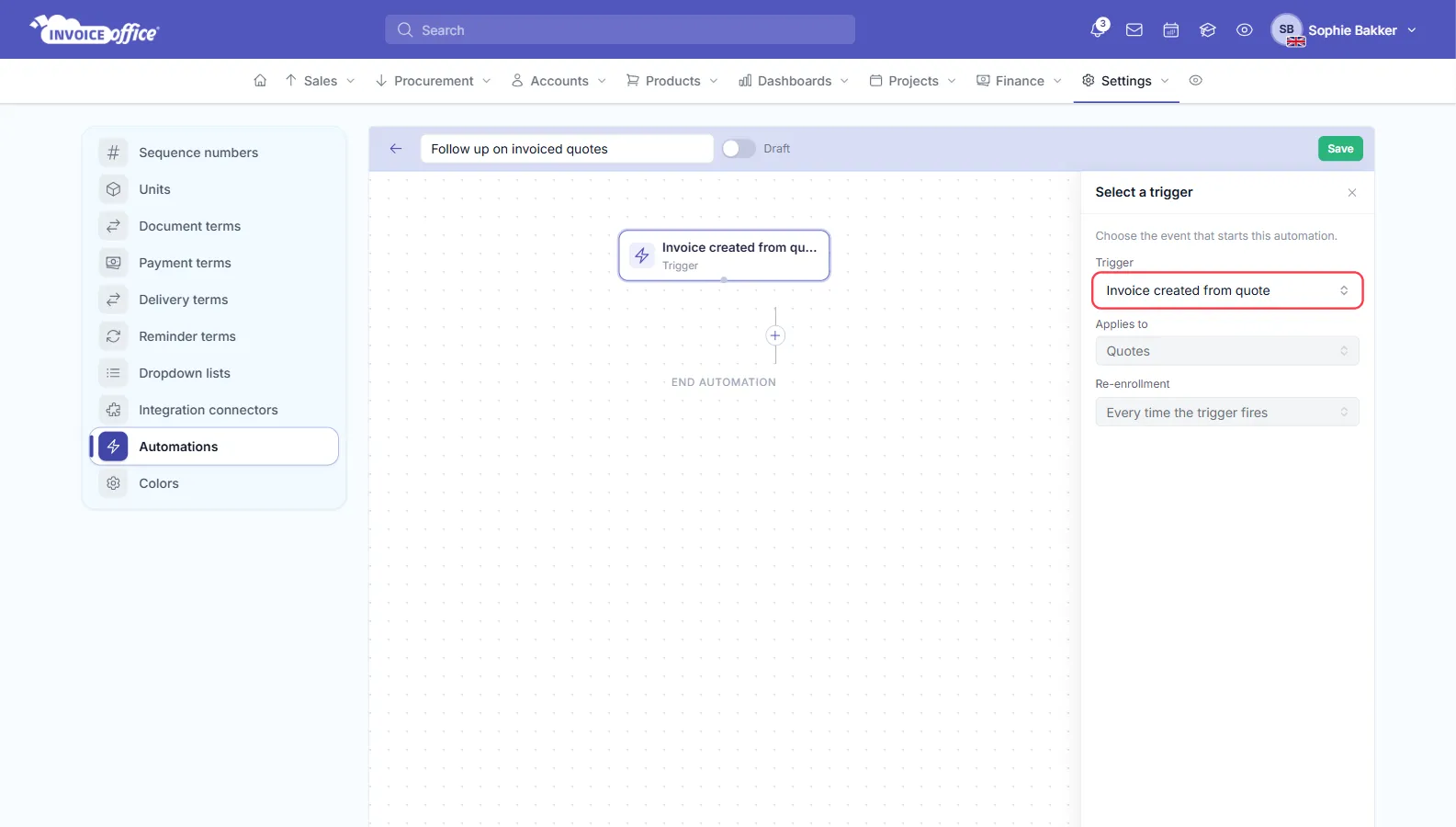Click the lightning icon on trigger node
The height and width of the screenshot is (827, 1456).
pyautogui.click(x=642, y=255)
